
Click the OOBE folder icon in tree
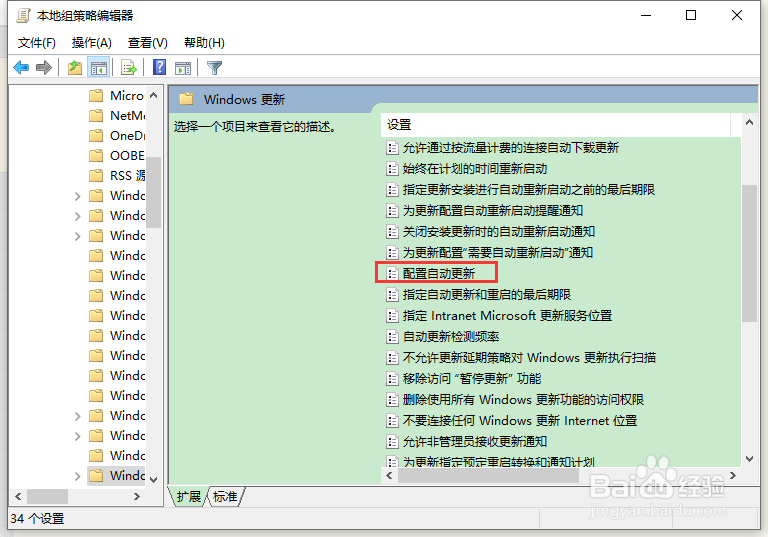pyautogui.click(x=96, y=155)
